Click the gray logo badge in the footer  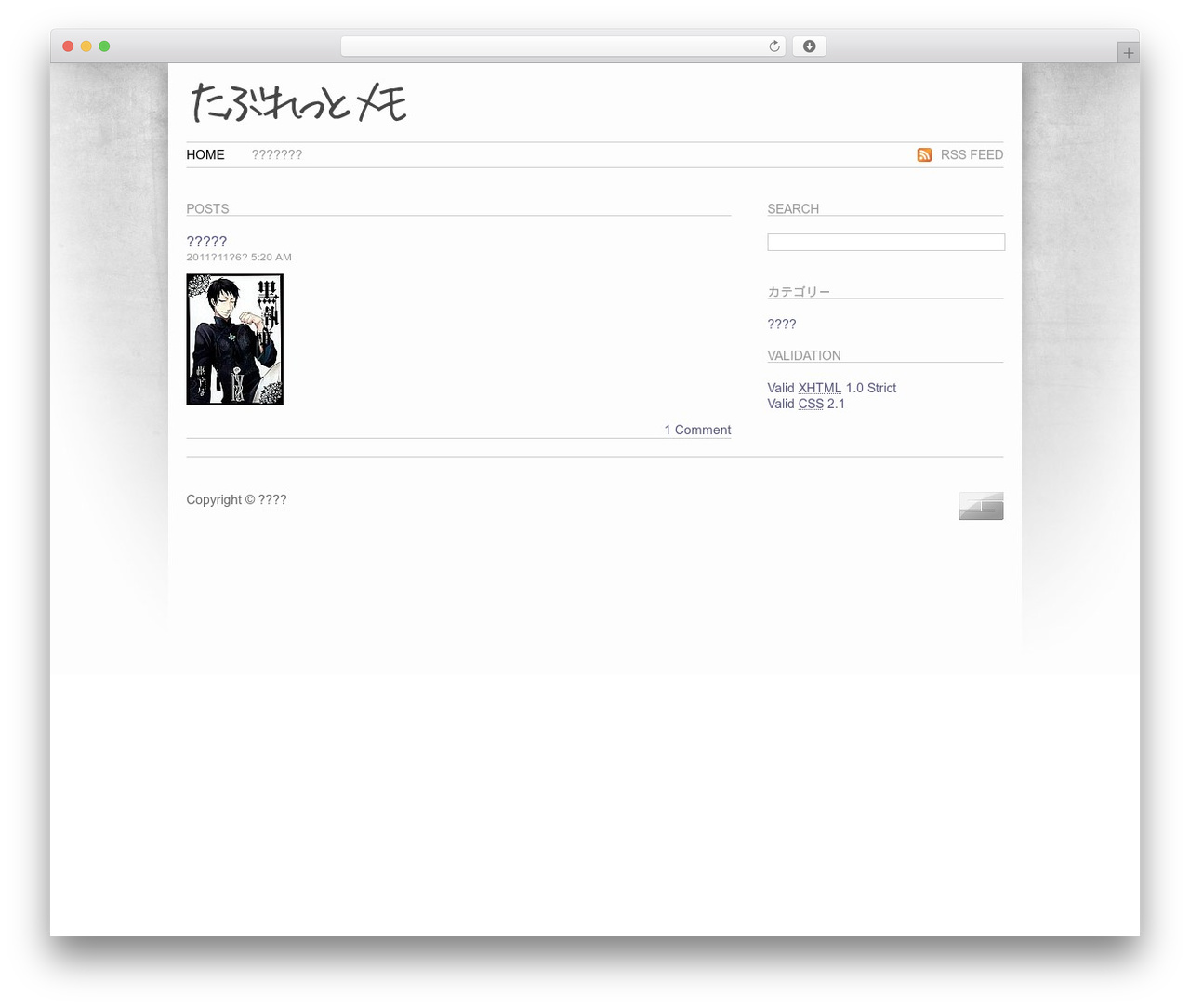point(981,506)
